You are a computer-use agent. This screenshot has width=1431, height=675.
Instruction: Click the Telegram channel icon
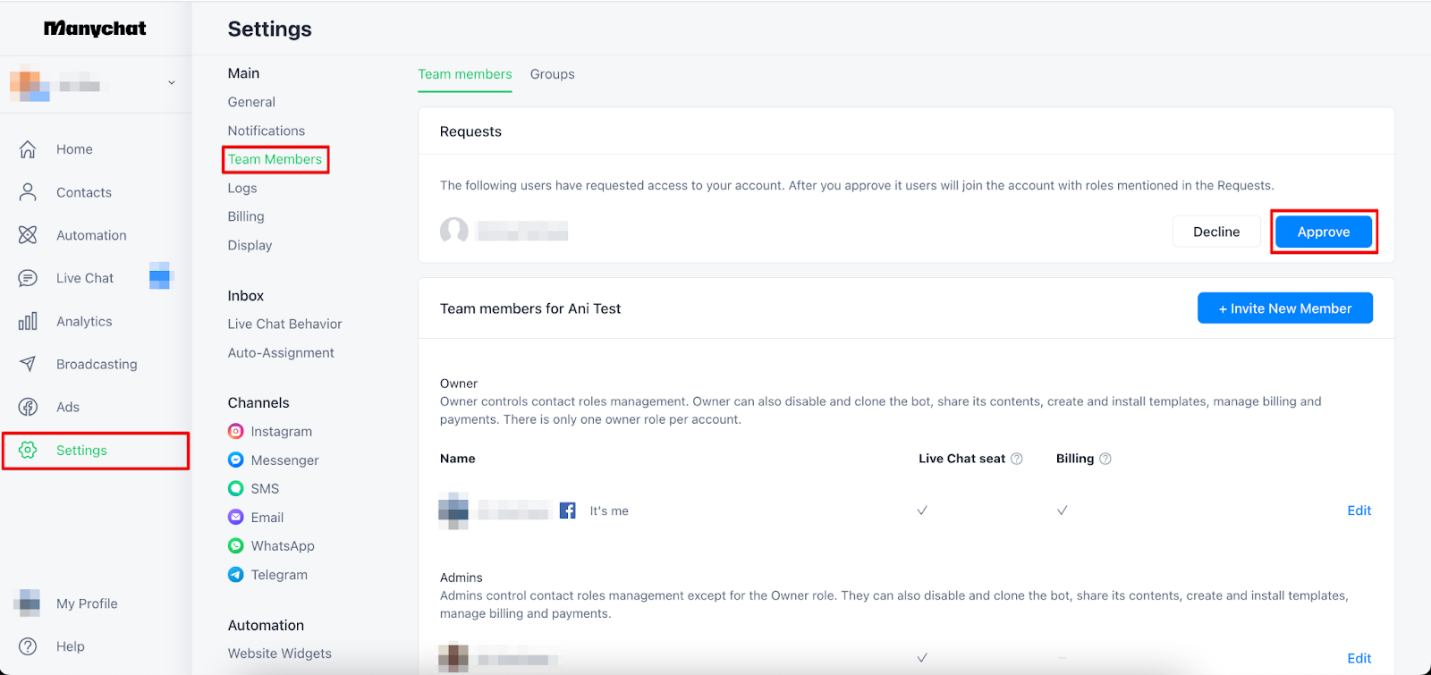point(236,575)
